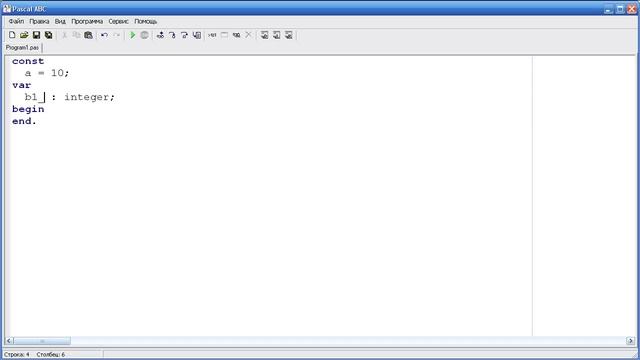Click the 'b1' variable name
This screenshot has width=640, height=360.
click(31, 97)
